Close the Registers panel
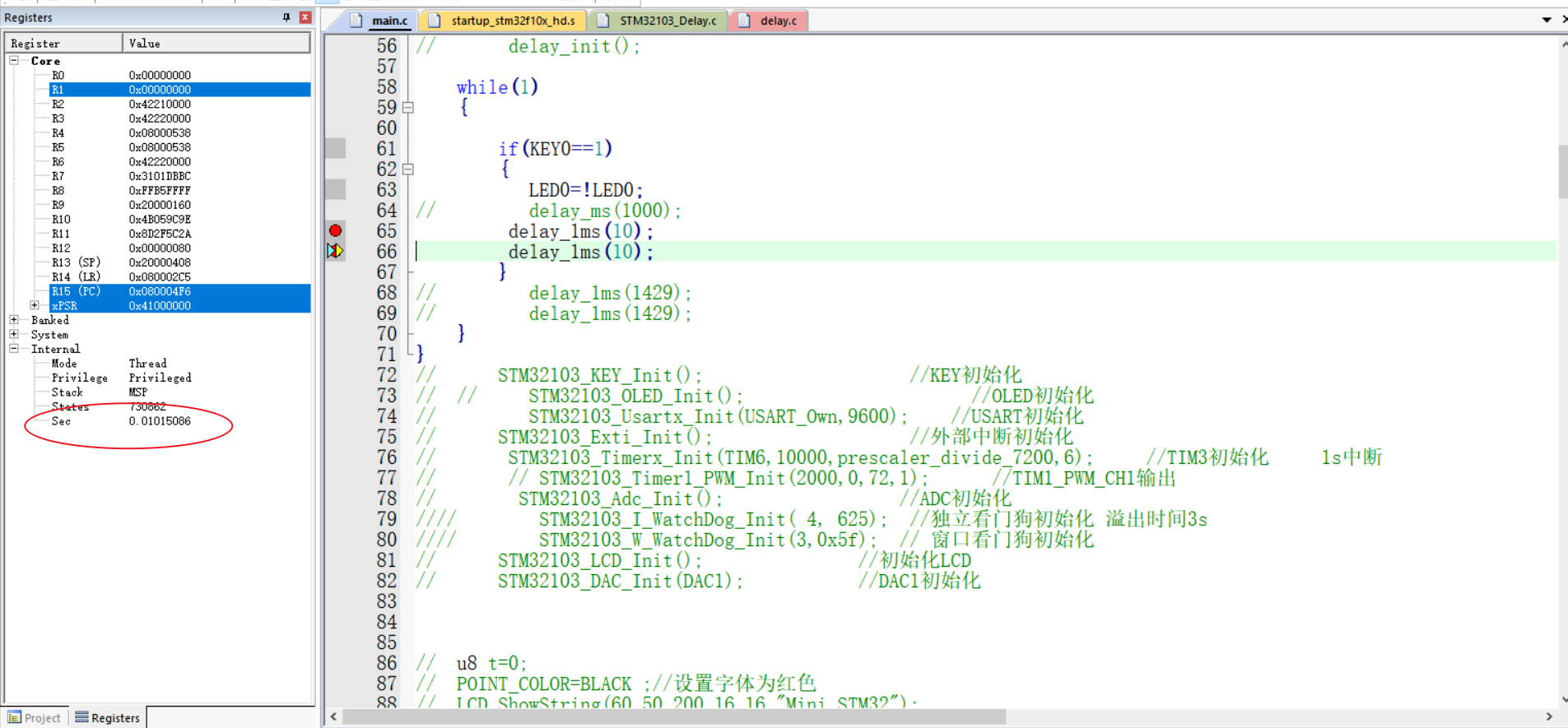Viewport: 1568px width, 728px height. 305,17
